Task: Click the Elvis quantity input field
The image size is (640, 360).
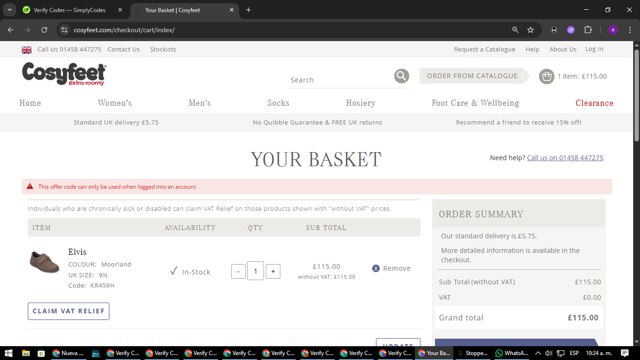Action: (256, 271)
